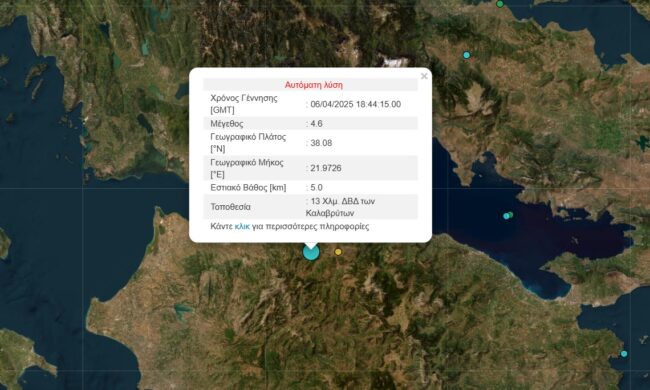Click the cyan marker in the bottom-right sea

[x=624, y=354]
